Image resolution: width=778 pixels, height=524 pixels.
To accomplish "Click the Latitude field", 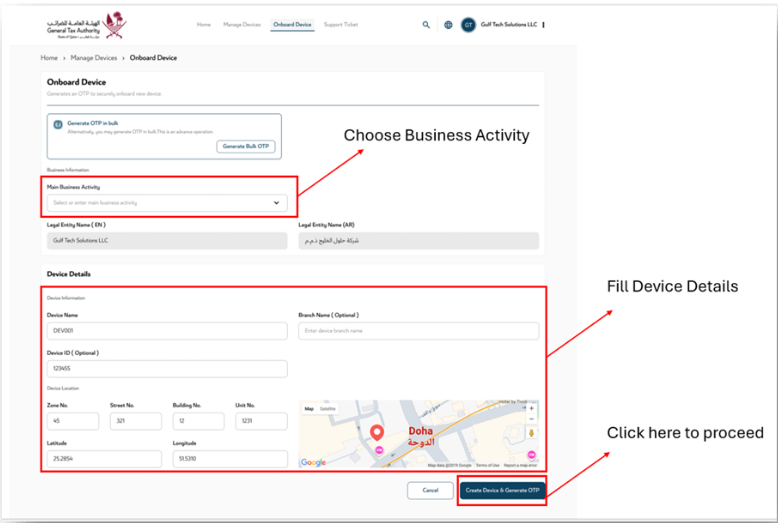I will point(104,459).
